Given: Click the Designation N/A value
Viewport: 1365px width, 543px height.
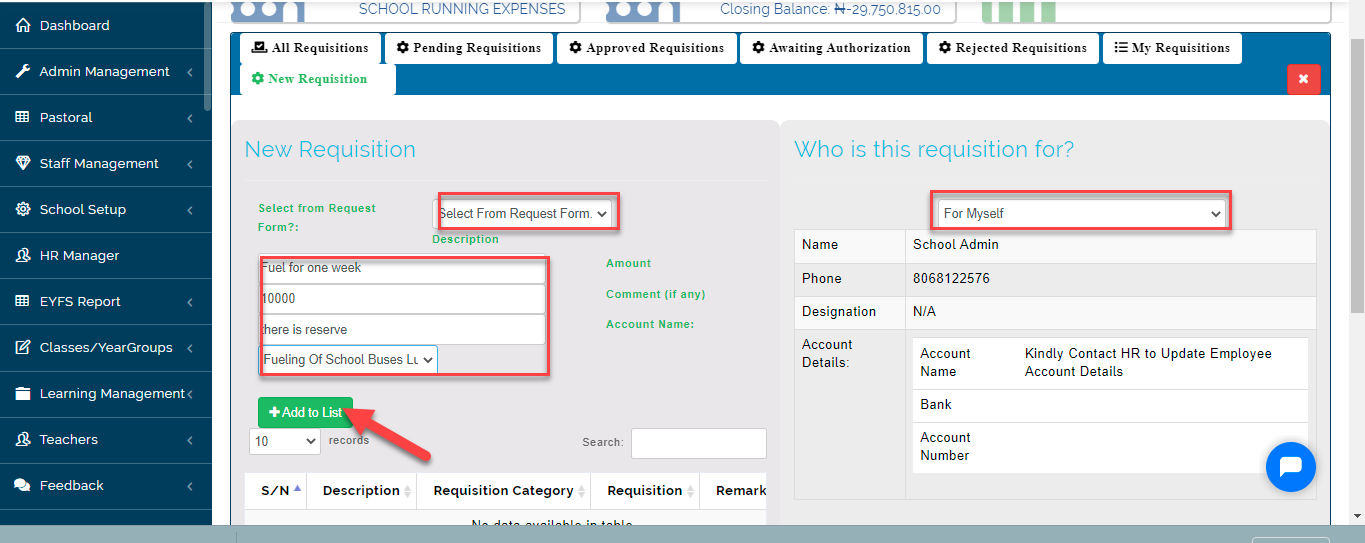Looking at the screenshot, I should 924,312.
